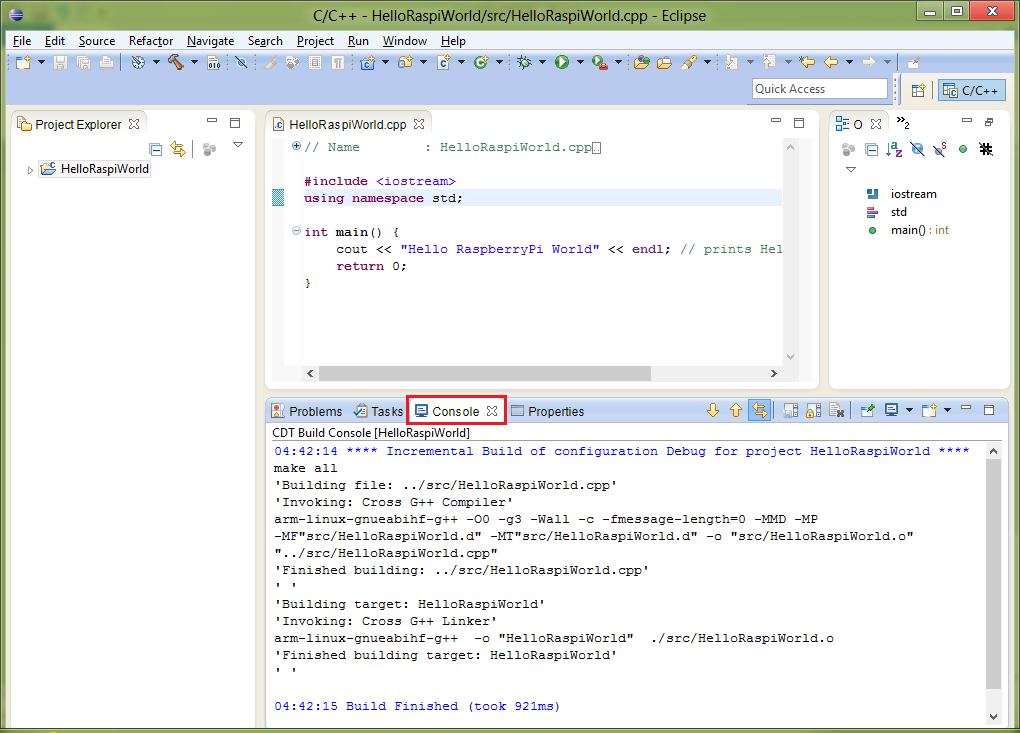This screenshot has width=1020, height=733.
Task: Click Copy Build Log icon in console
Action: [x=790, y=410]
